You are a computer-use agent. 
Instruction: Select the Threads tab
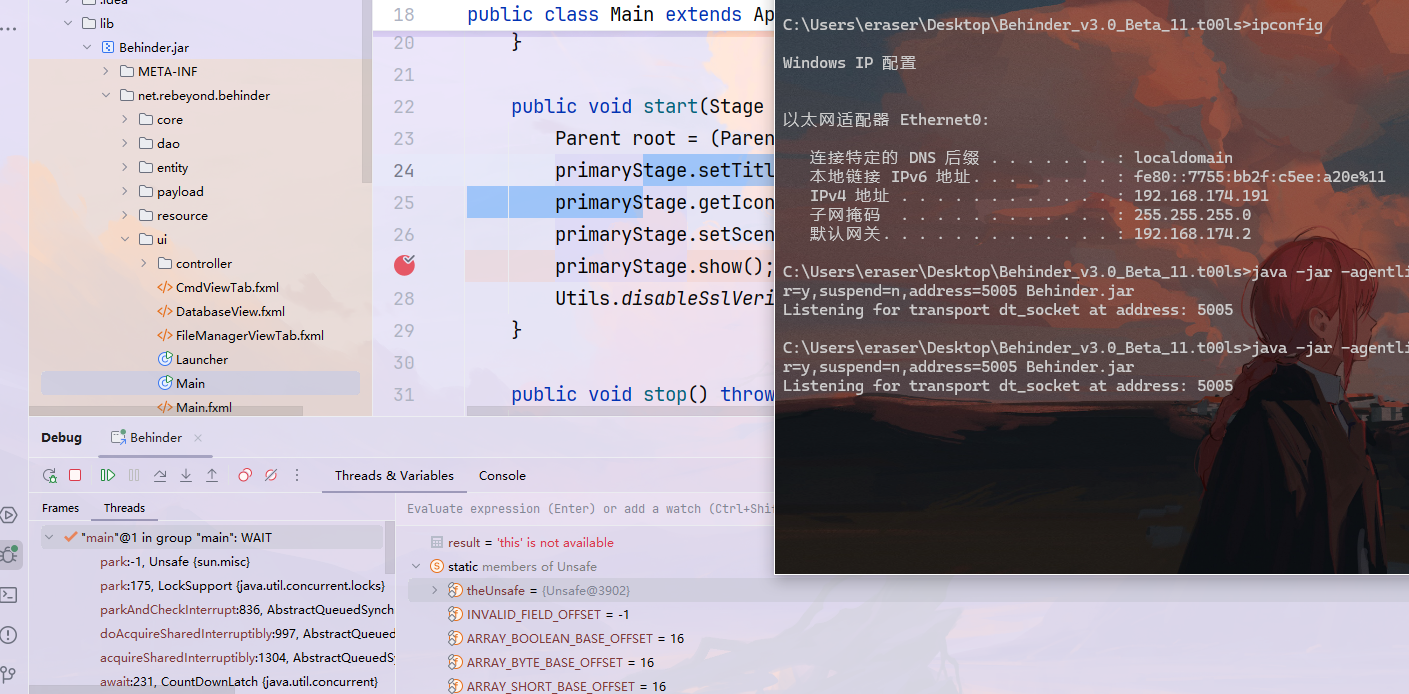[x=125, y=508]
